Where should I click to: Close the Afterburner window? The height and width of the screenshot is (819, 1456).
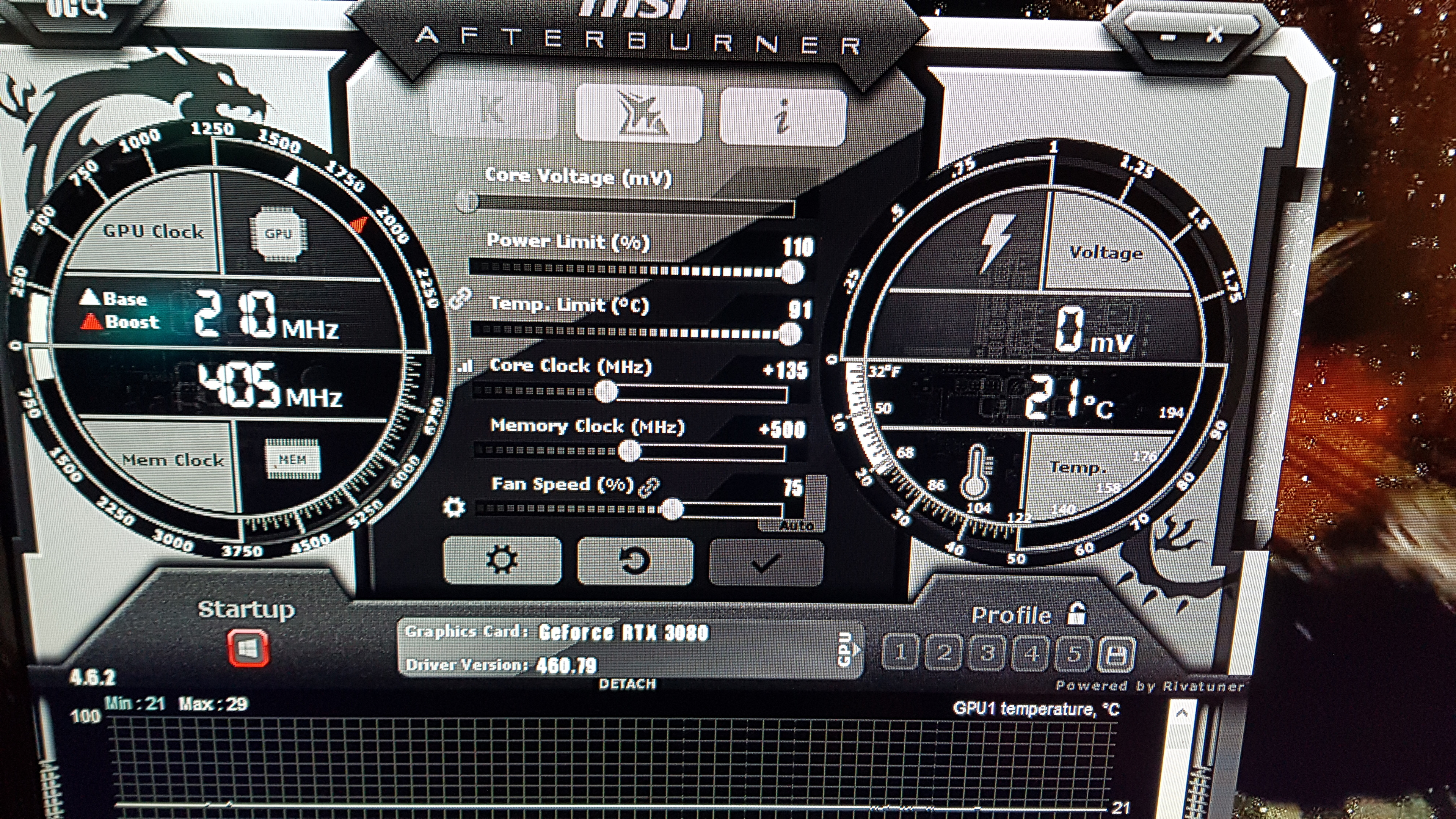[x=1214, y=35]
